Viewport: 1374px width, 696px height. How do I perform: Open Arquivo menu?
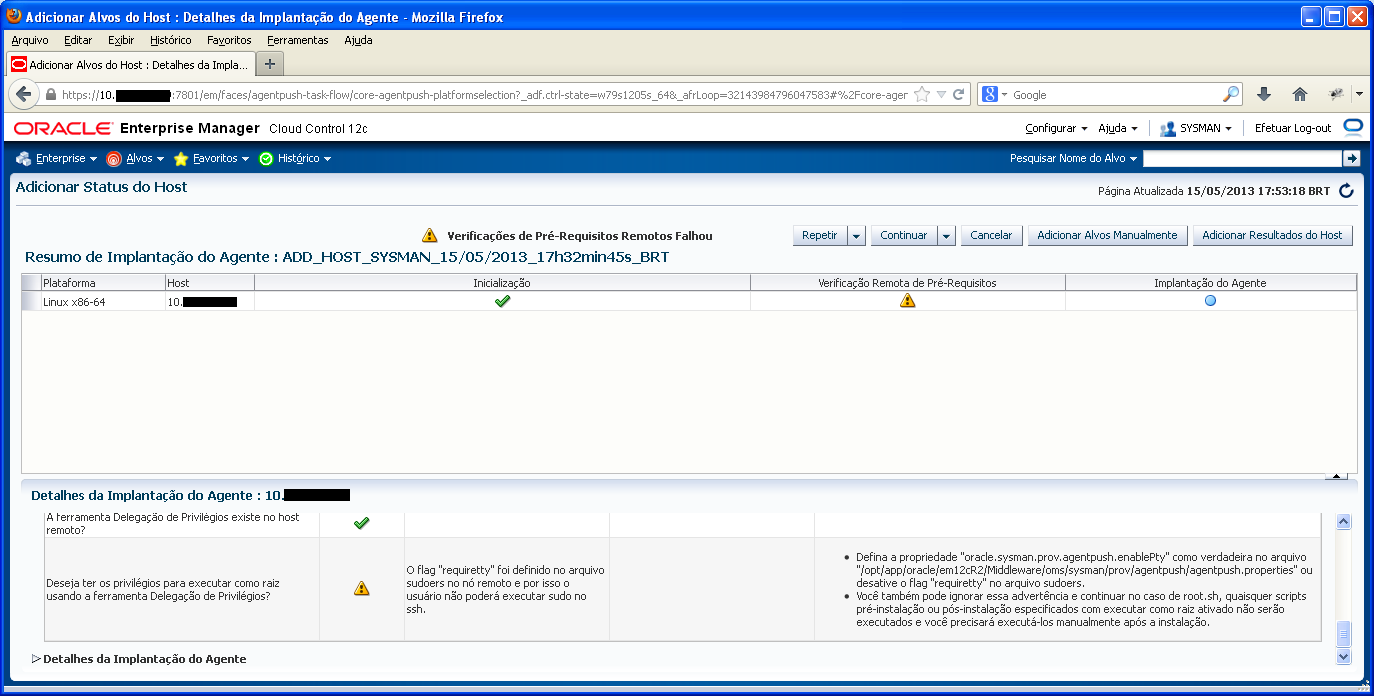[30, 40]
